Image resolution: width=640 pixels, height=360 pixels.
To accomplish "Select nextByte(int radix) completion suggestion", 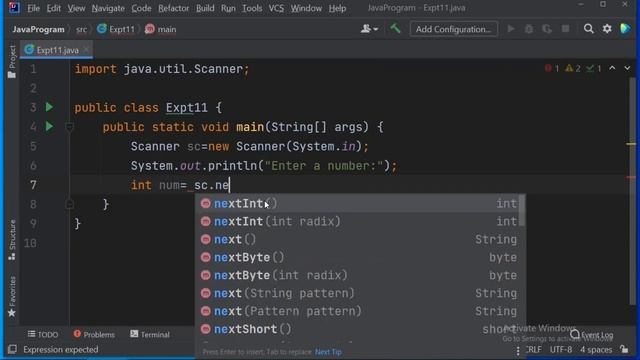I will [x=359, y=275].
